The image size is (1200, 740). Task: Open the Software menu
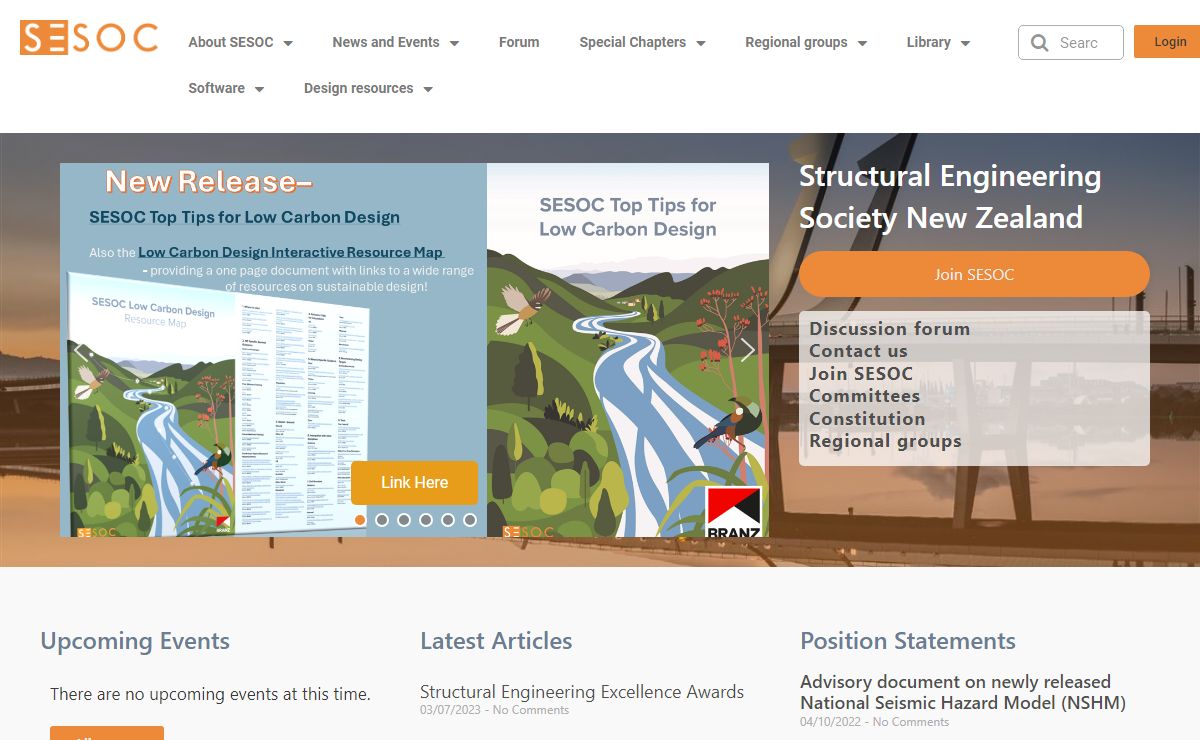217,88
